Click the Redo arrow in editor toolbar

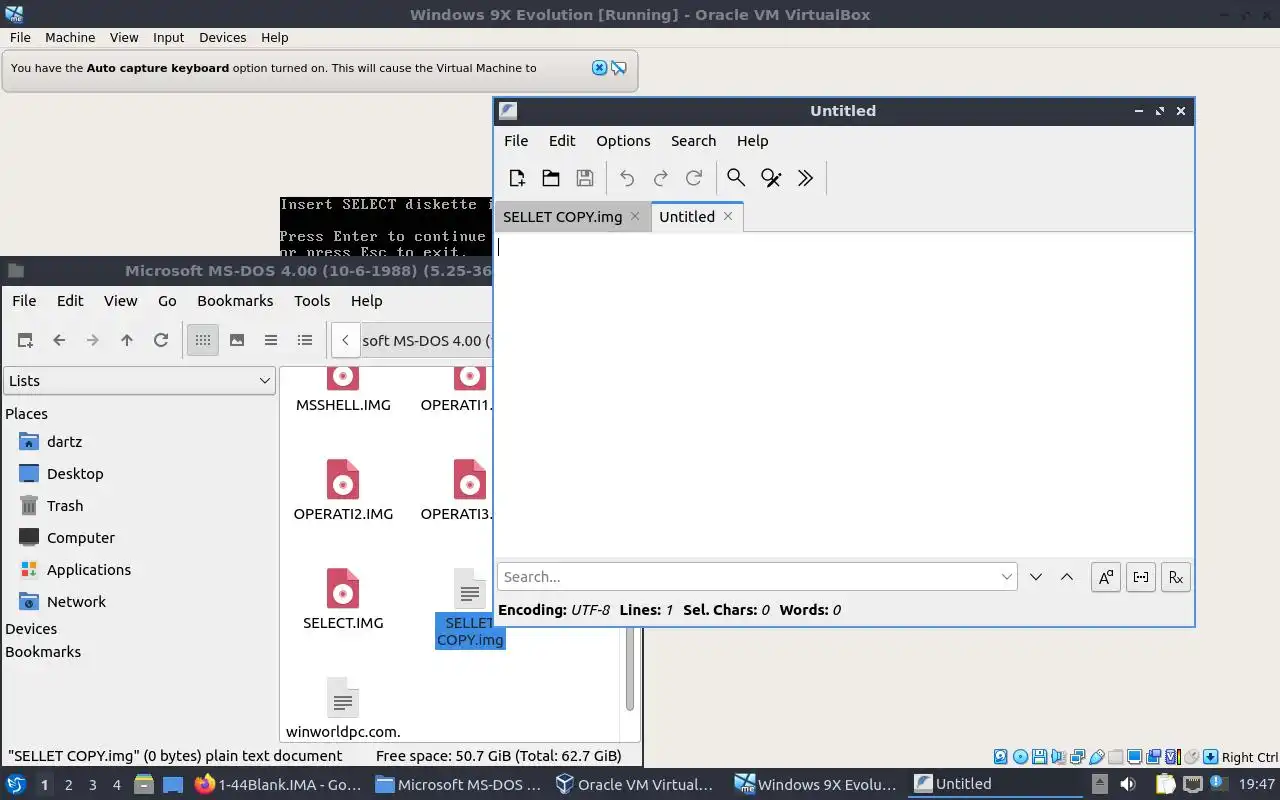pyautogui.click(x=661, y=178)
